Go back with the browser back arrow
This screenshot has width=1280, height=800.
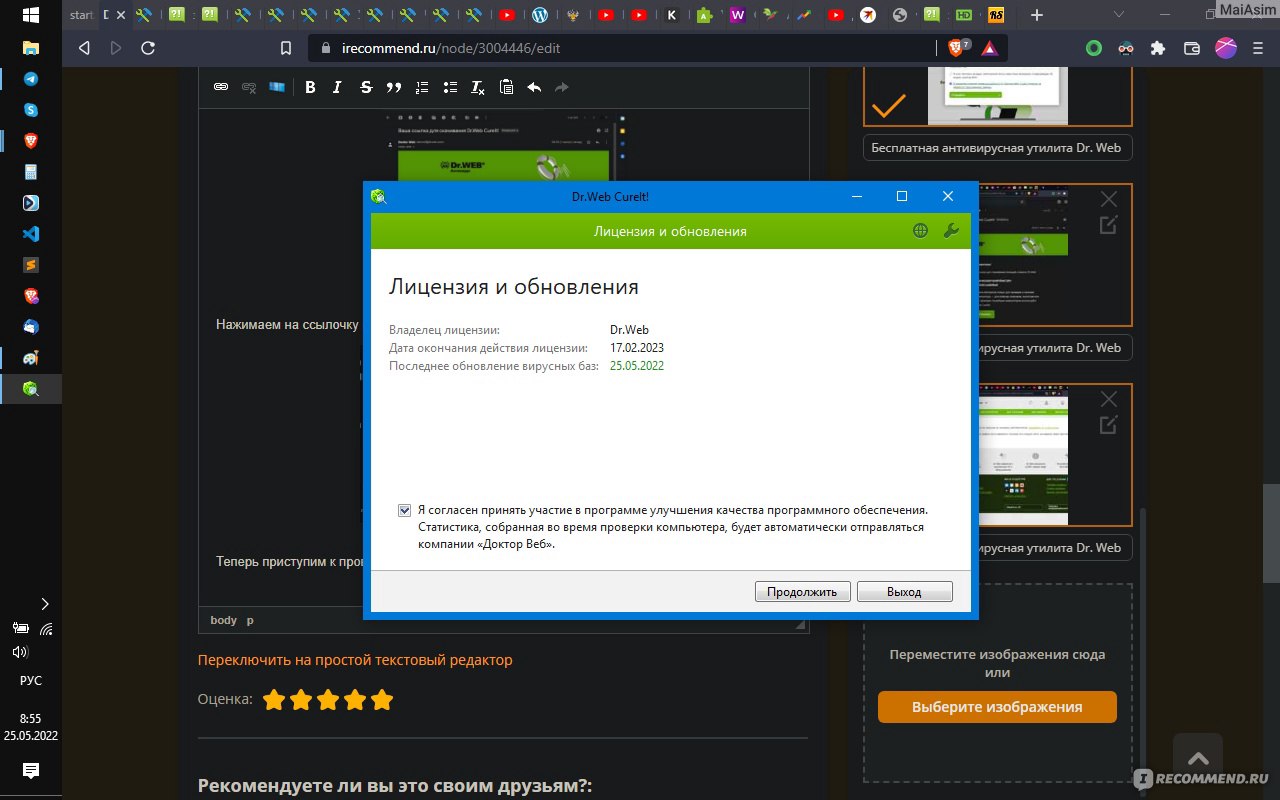84,48
